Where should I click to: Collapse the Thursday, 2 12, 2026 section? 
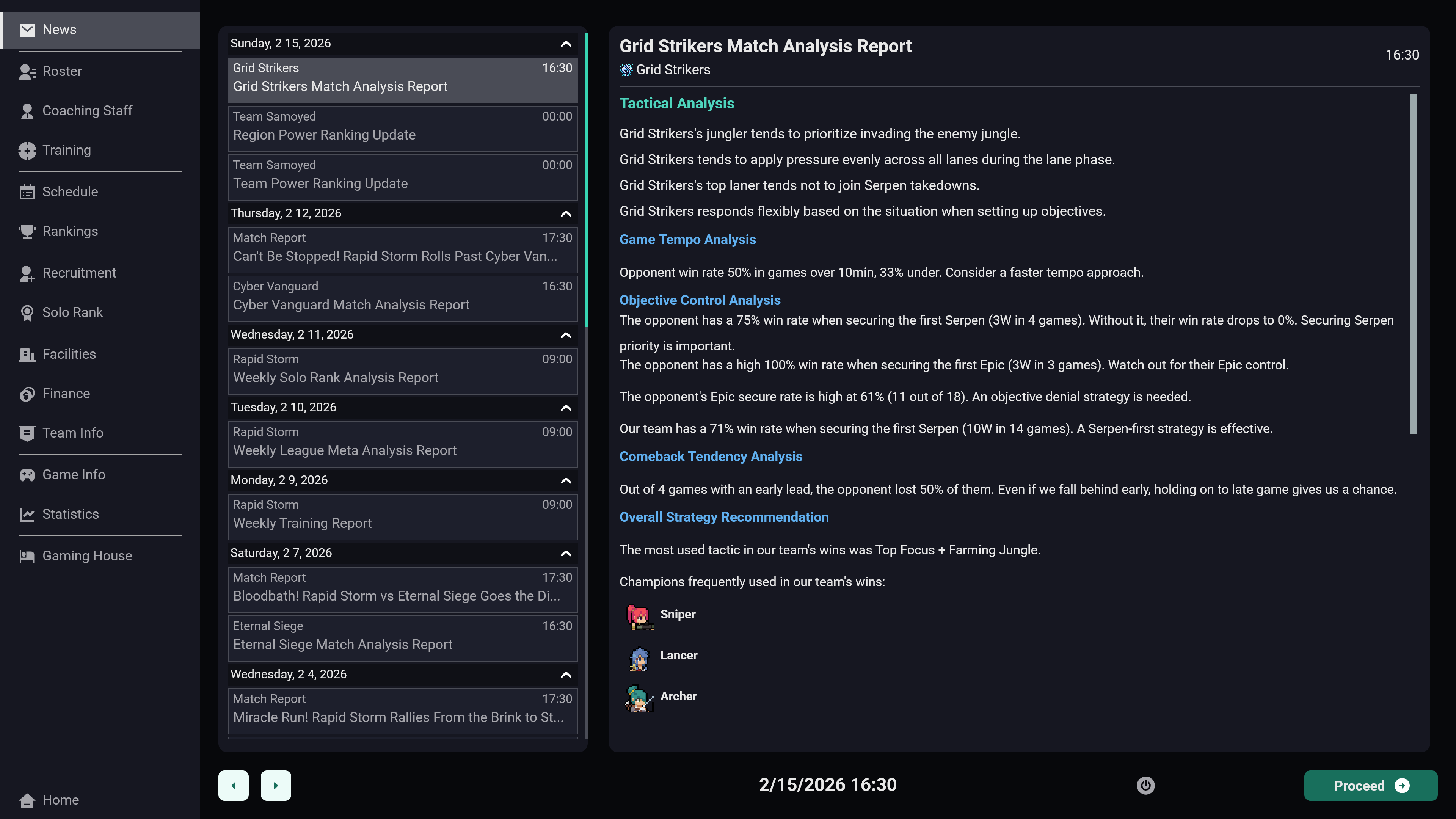pyautogui.click(x=565, y=213)
